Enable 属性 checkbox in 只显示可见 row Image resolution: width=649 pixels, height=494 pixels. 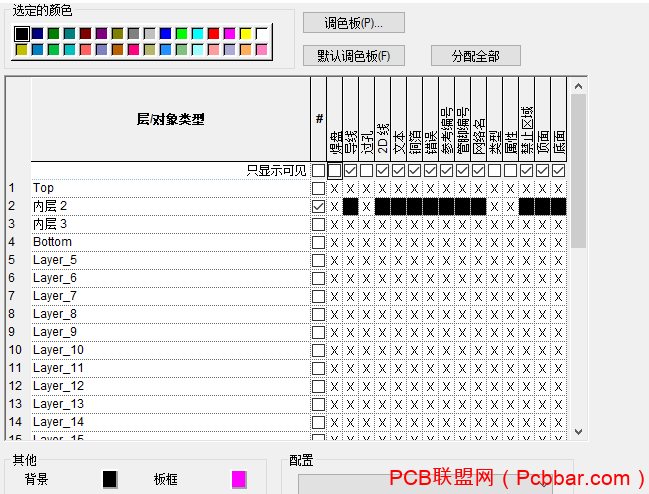(x=510, y=170)
